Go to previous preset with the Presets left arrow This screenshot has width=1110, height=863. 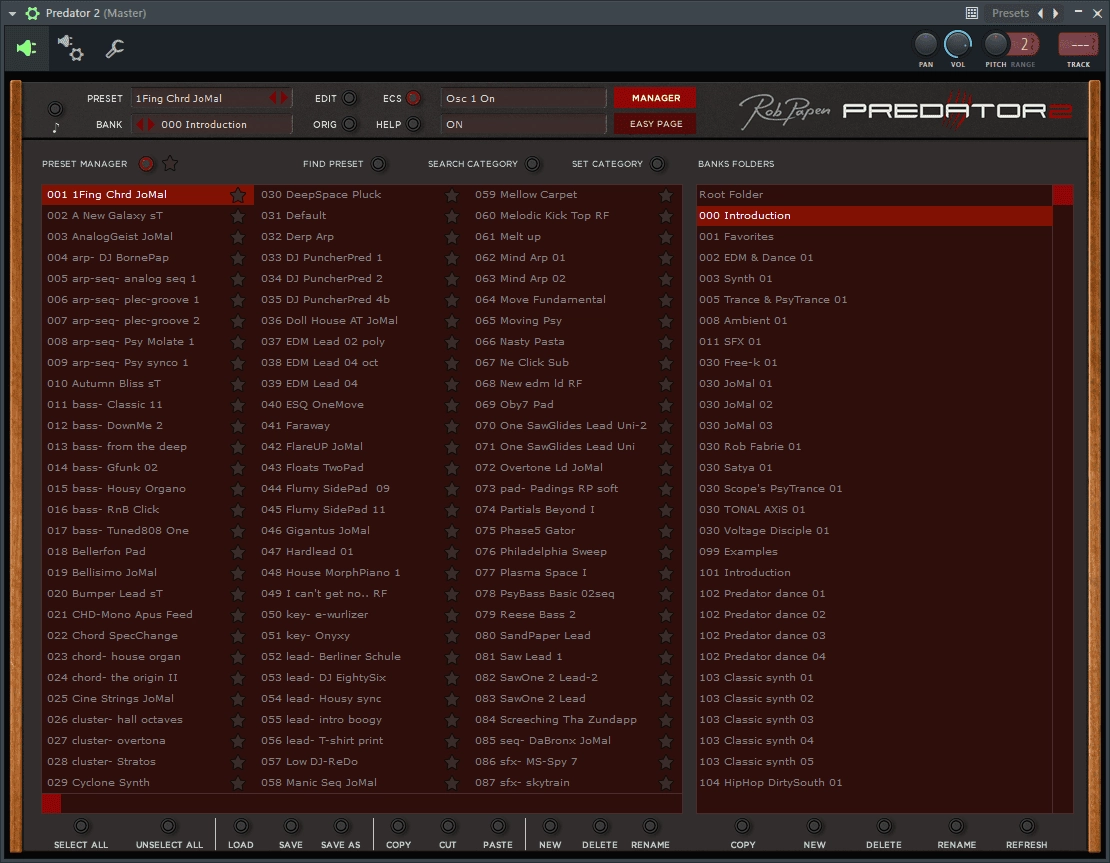click(x=1041, y=13)
